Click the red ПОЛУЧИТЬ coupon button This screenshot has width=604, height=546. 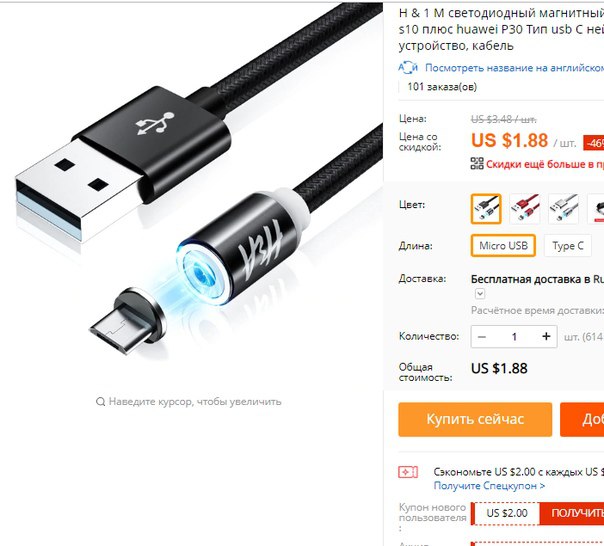(572, 513)
